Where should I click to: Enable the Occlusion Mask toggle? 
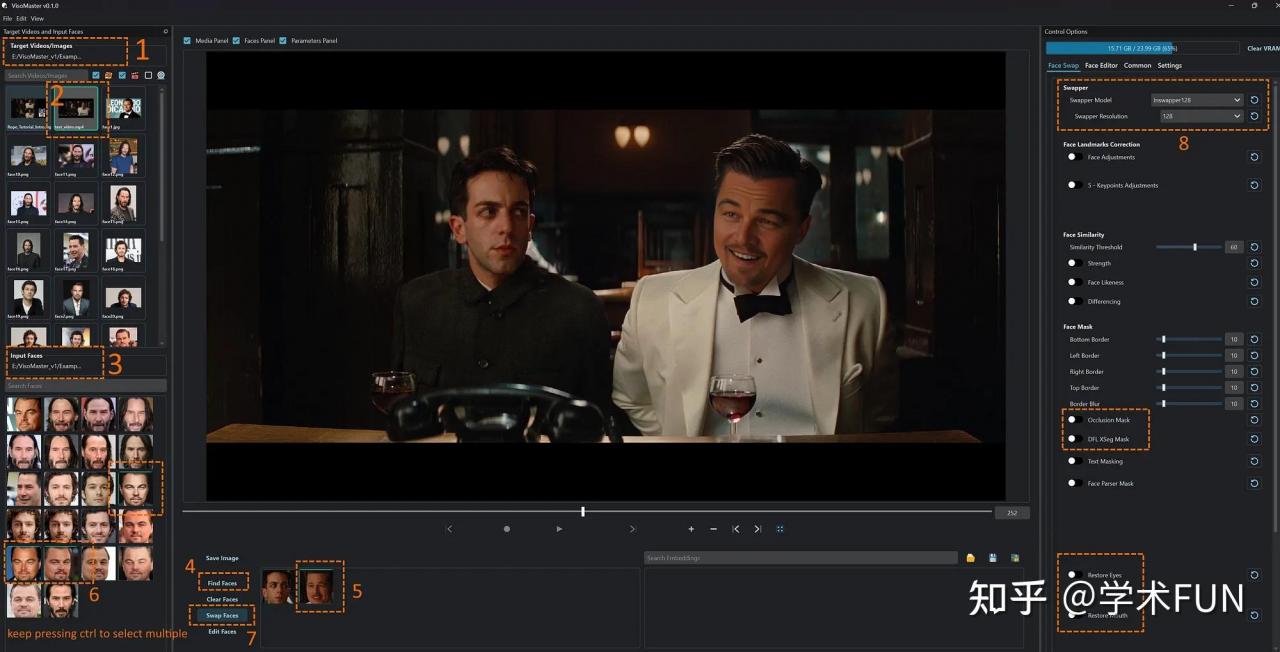point(1073,420)
